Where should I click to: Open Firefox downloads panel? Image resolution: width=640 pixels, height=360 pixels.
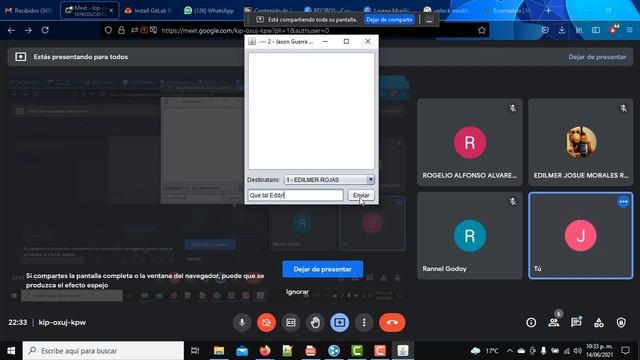click(x=562, y=30)
